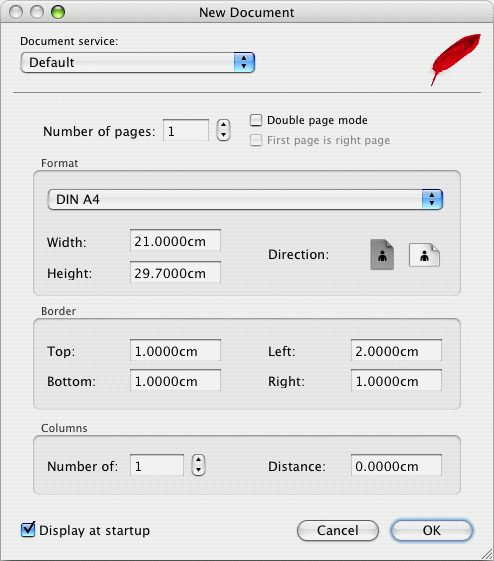The height and width of the screenshot is (561, 494).
Task: Click the Left border field
Action: click(396, 351)
